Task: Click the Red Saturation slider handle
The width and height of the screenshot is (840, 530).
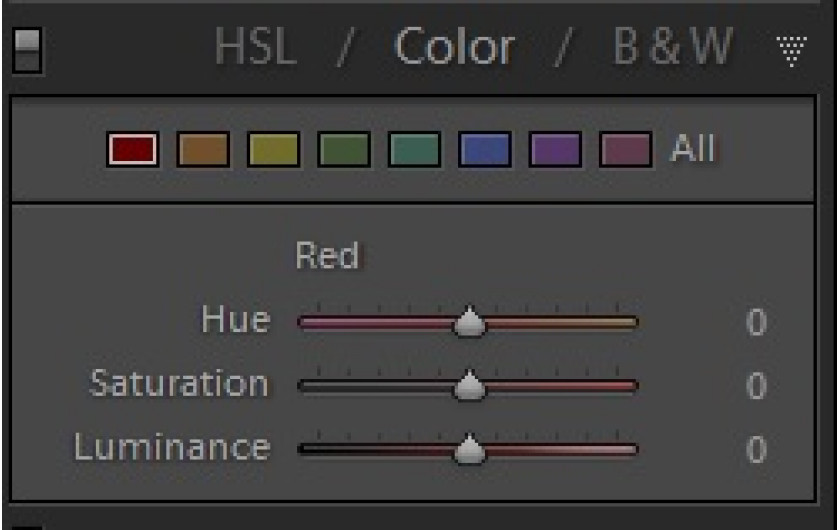Action: [x=469, y=385]
